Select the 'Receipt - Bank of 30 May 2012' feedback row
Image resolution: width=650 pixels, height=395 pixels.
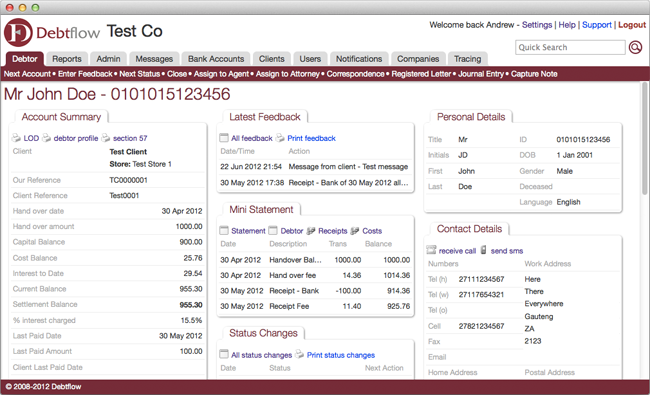(x=315, y=182)
